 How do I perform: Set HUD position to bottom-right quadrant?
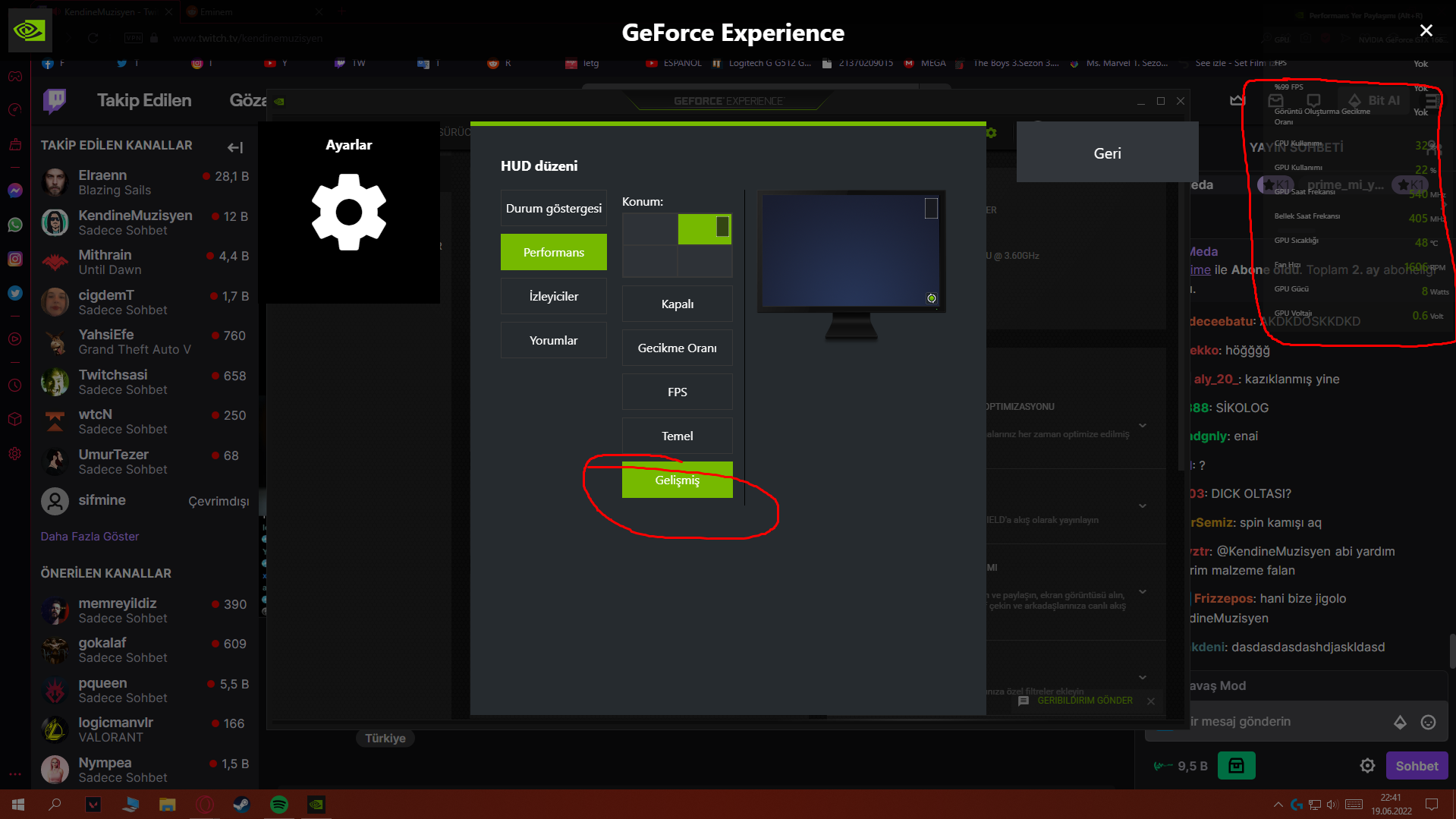(x=705, y=261)
